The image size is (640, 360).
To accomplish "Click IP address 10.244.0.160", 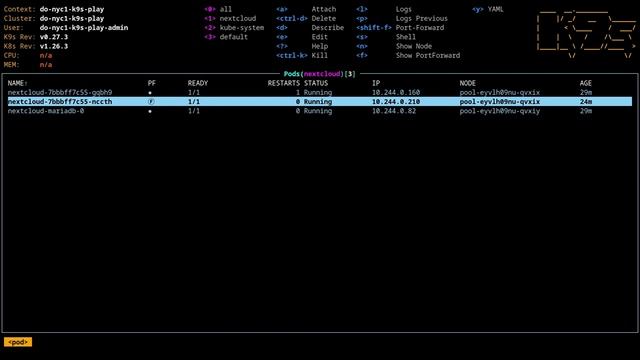I will click(x=396, y=93).
